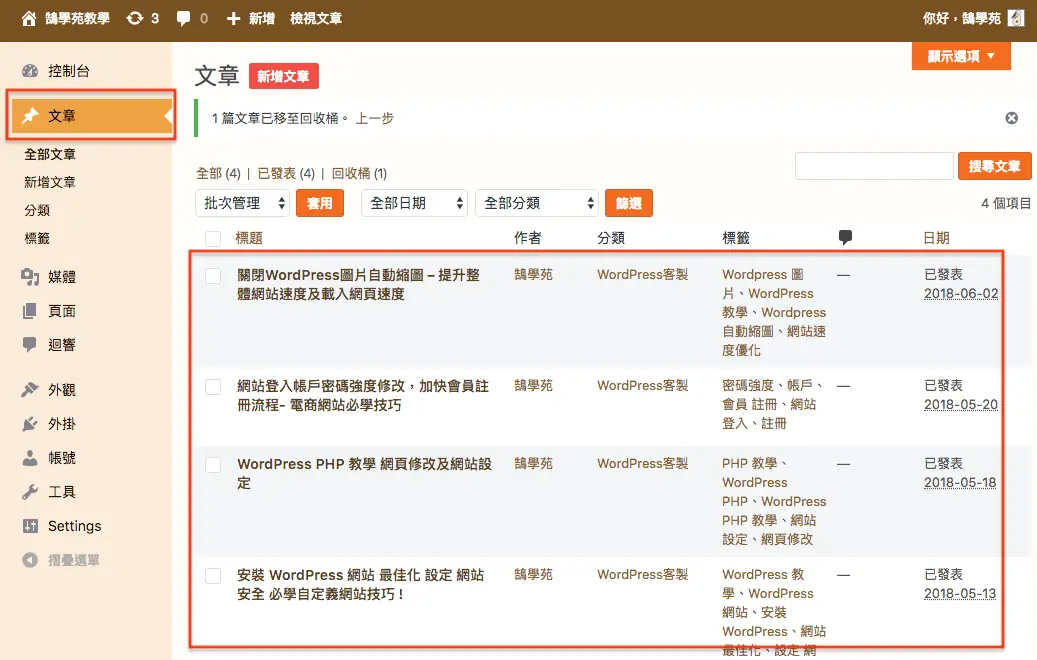Open the 標籤 submenu item in the sidebar
This screenshot has height=660, width=1037.
coord(37,238)
